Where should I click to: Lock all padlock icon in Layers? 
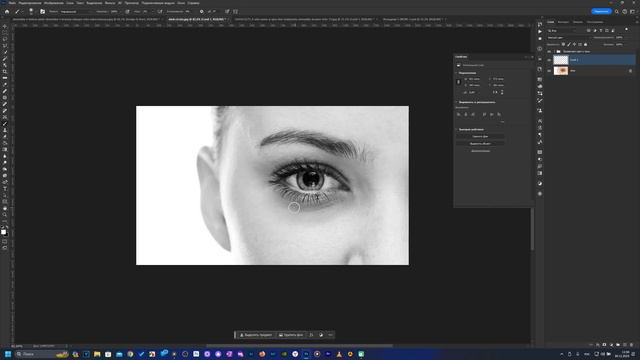point(585,44)
